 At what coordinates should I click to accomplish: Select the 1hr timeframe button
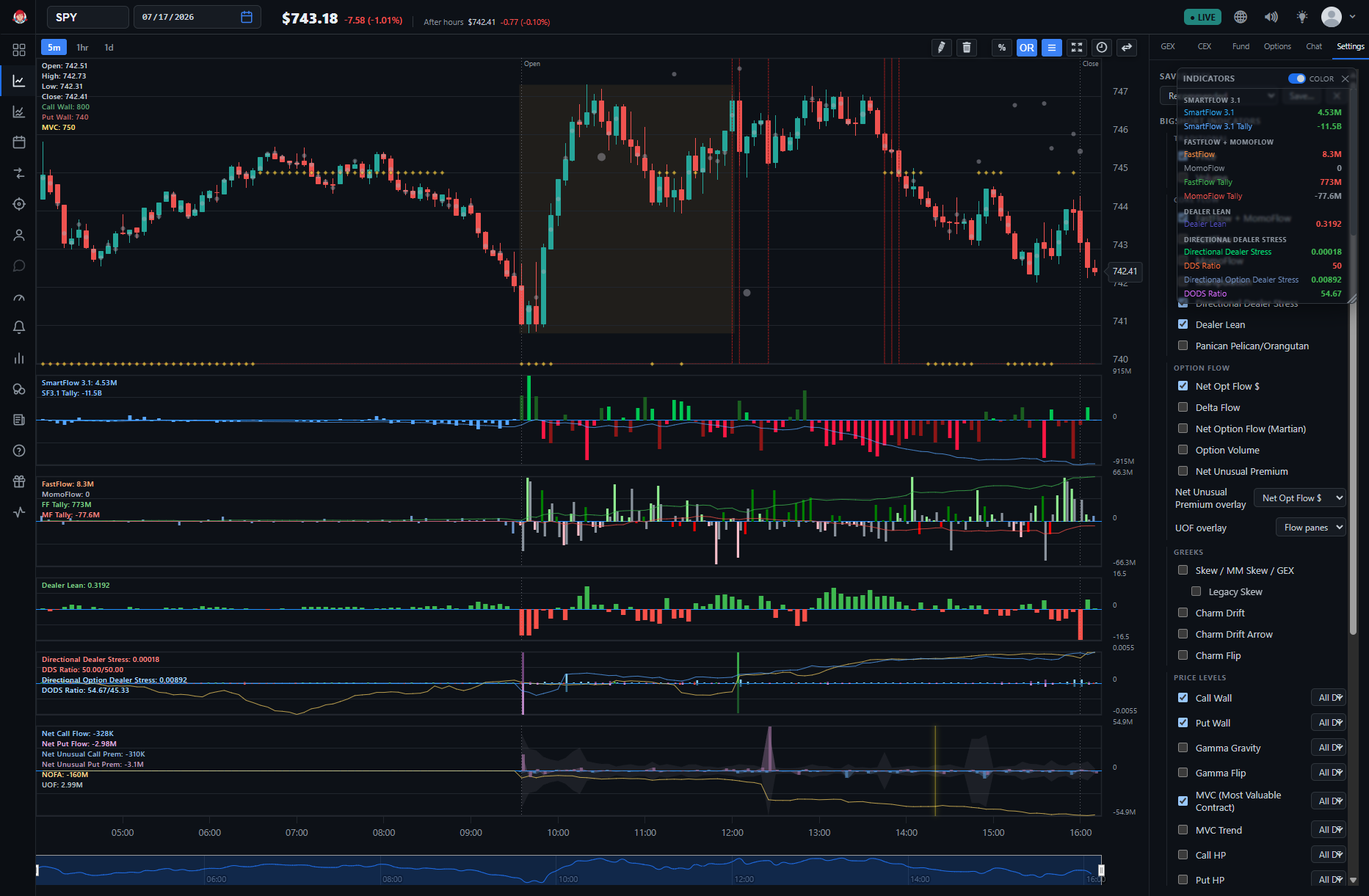pyautogui.click(x=82, y=48)
